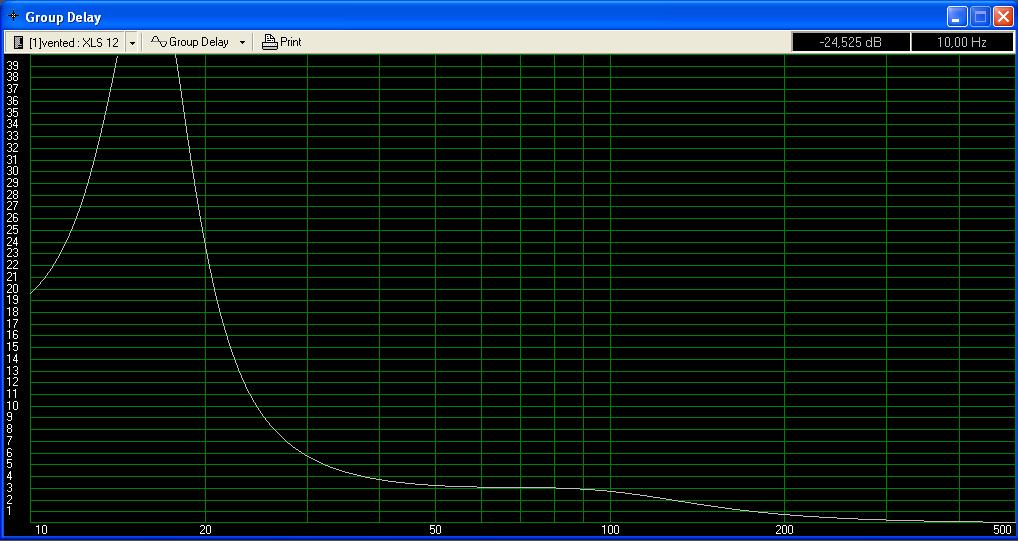This screenshot has height=541, width=1018.
Task: Click the 39 label on vertical axis
Action: 13,65
